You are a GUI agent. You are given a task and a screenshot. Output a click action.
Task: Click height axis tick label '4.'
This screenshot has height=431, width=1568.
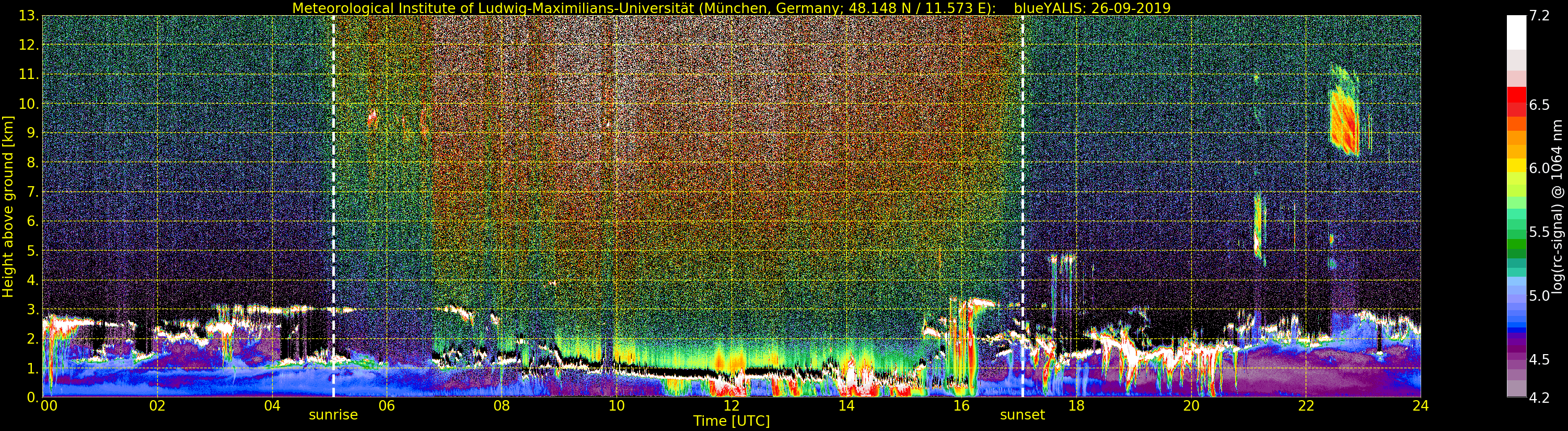[x=32, y=280]
